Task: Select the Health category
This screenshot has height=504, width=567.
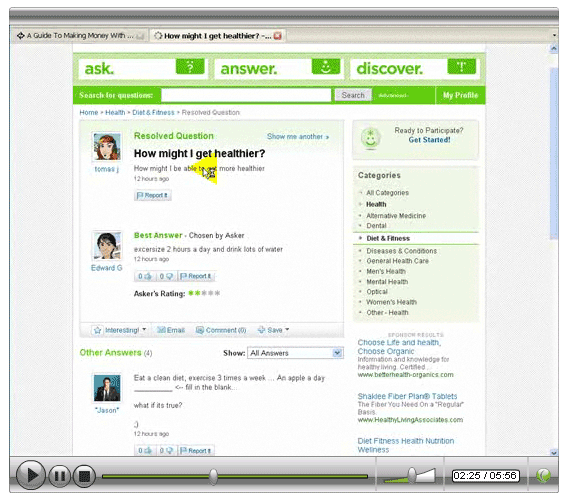Action: tap(376, 204)
